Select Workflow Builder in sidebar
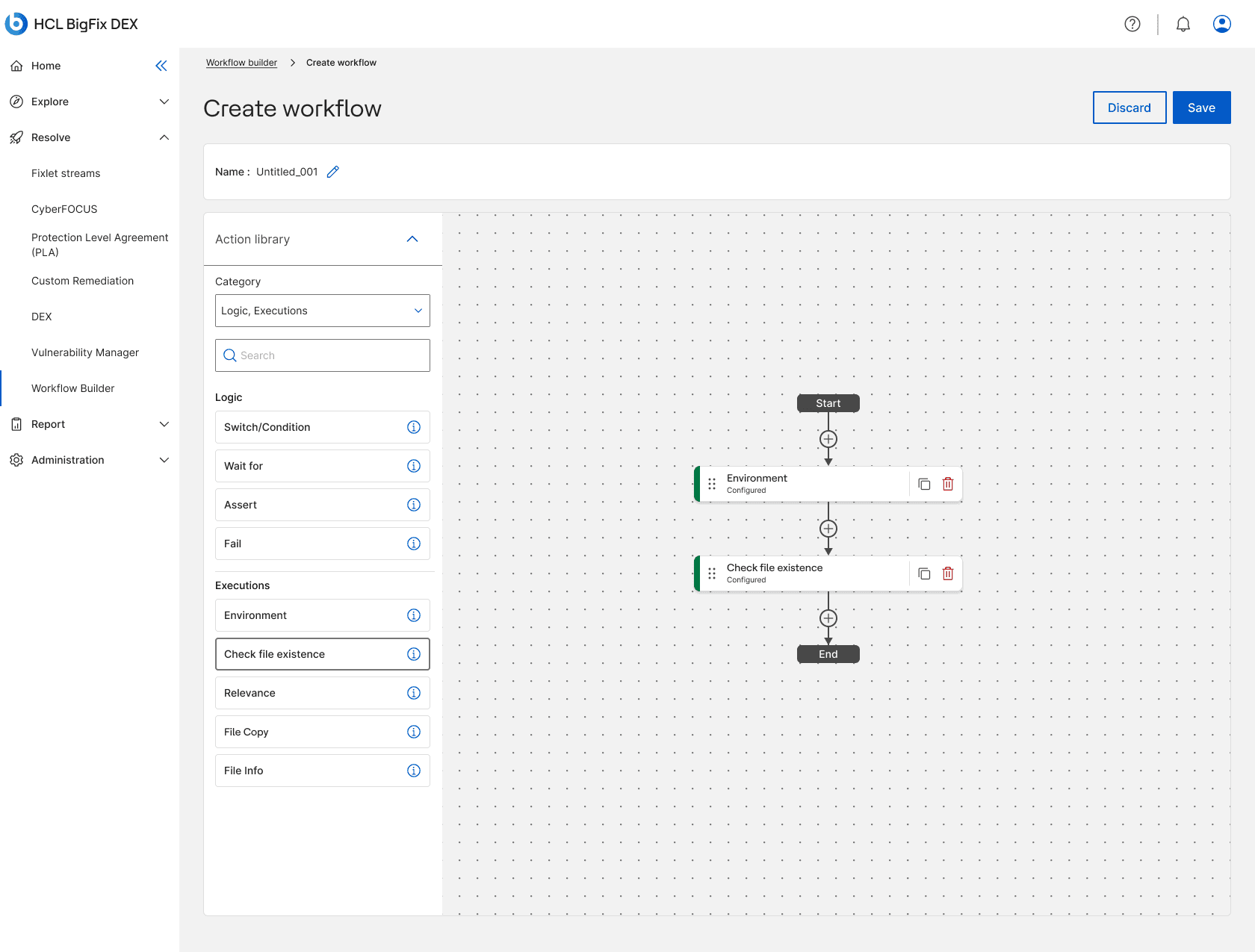This screenshot has width=1255, height=952. (73, 388)
